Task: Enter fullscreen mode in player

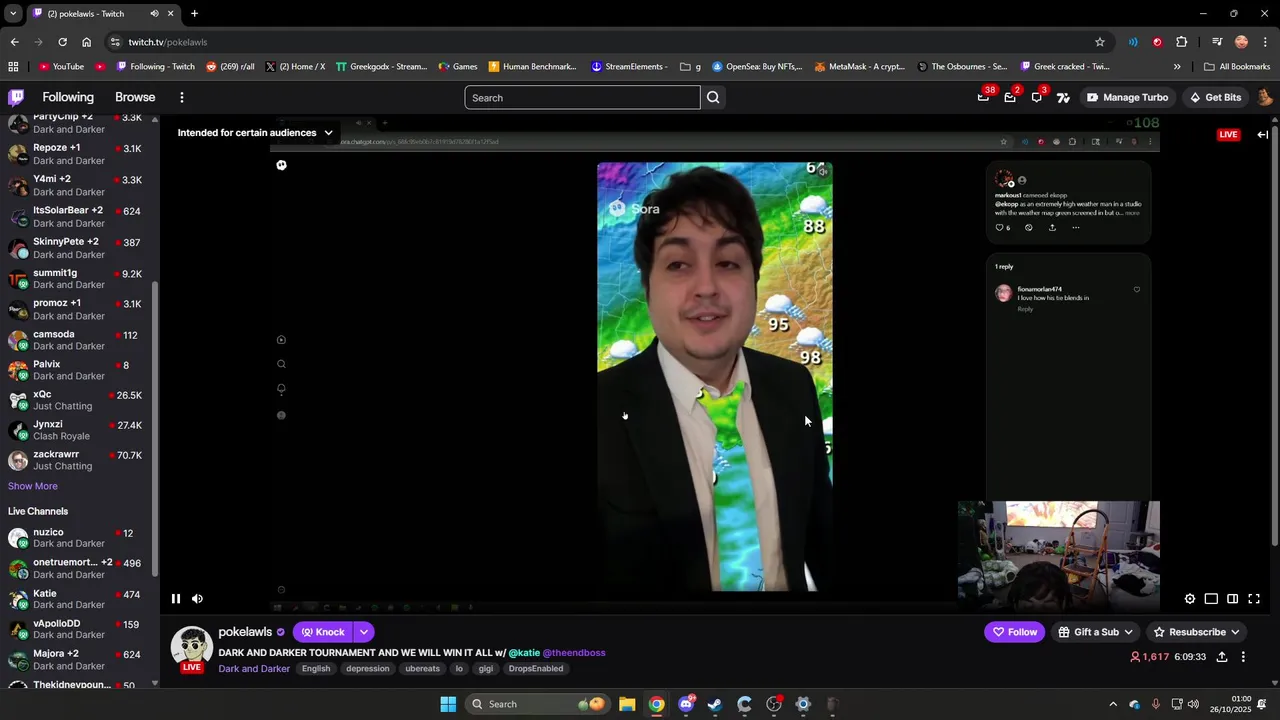Action: (1254, 599)
